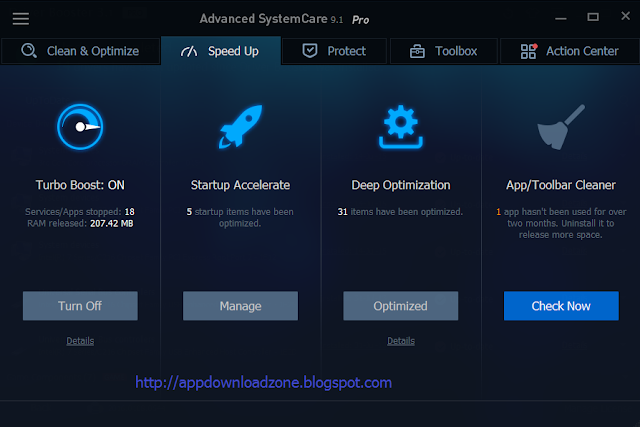The width and height of the screenshot is (640, 427).
Task: Click the App/Toolbar Cleaner heading
Action: (x=561, y=185)
